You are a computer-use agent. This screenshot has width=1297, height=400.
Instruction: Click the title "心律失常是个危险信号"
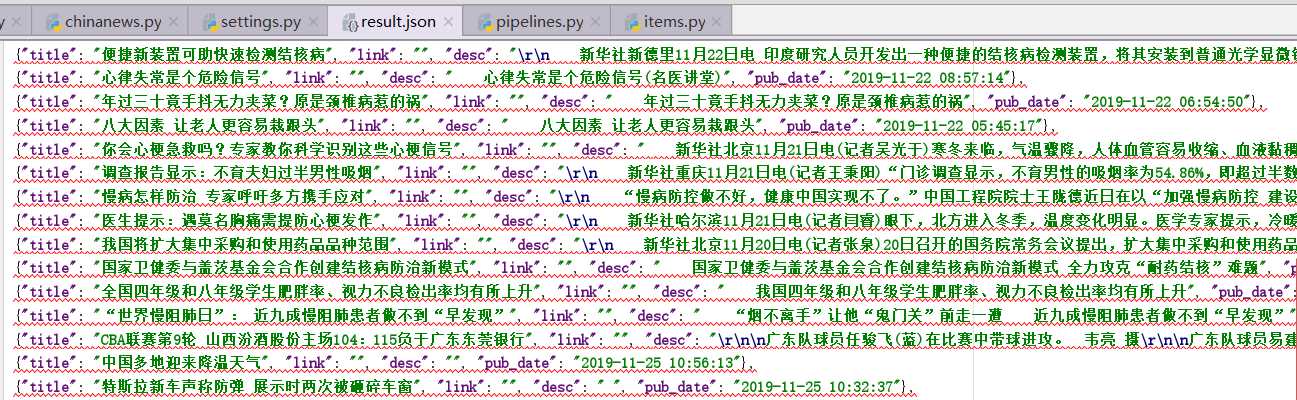[x=179, y=77]
